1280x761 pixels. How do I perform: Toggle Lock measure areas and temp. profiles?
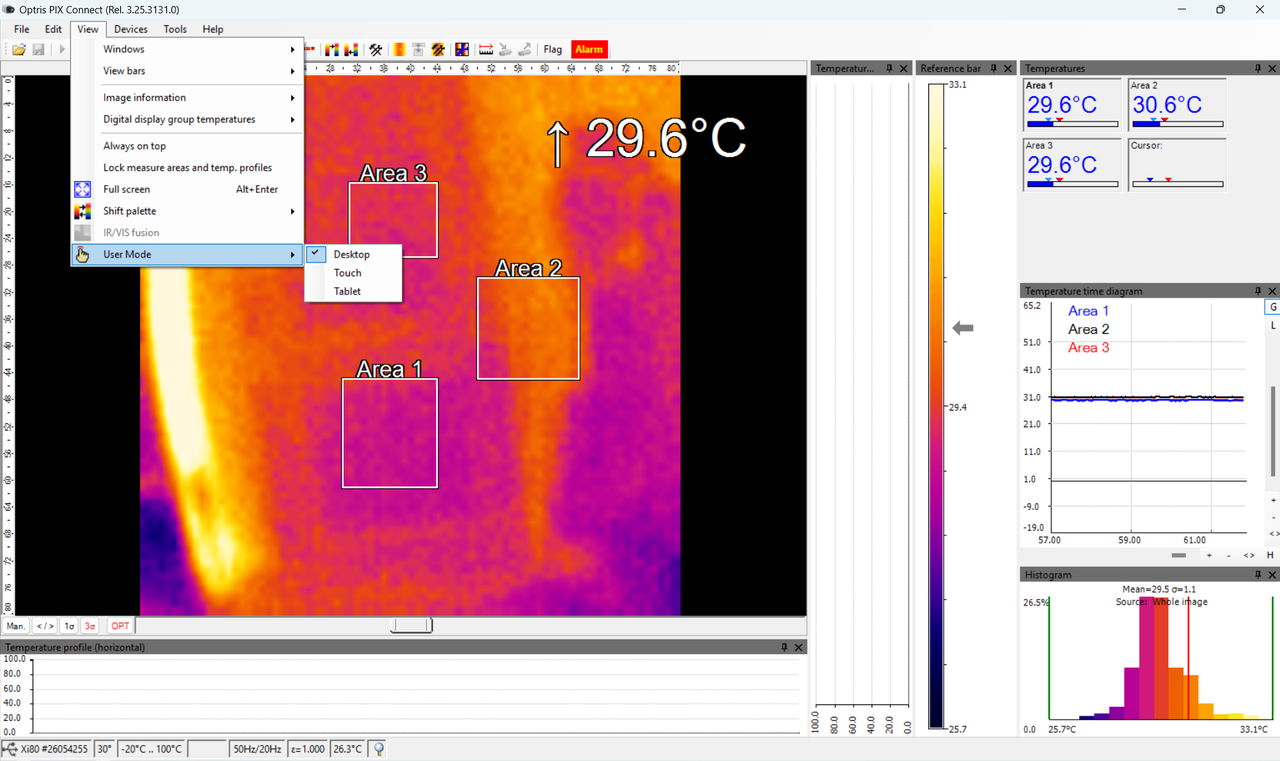(187, 168)
